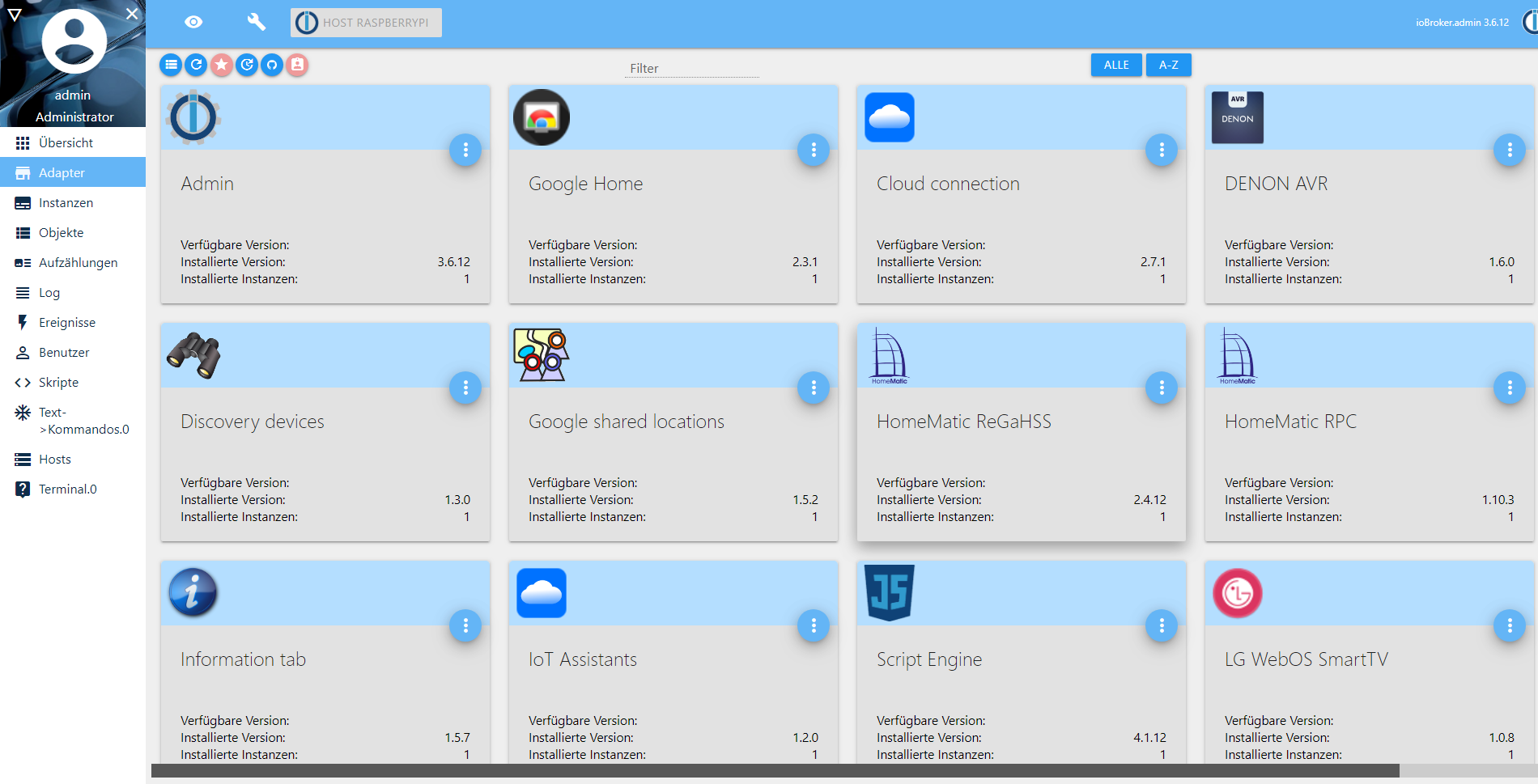The image size is (1538, 784).
Task: Click the DENON AVR adapter icon
Action: tap(1238, 117)
